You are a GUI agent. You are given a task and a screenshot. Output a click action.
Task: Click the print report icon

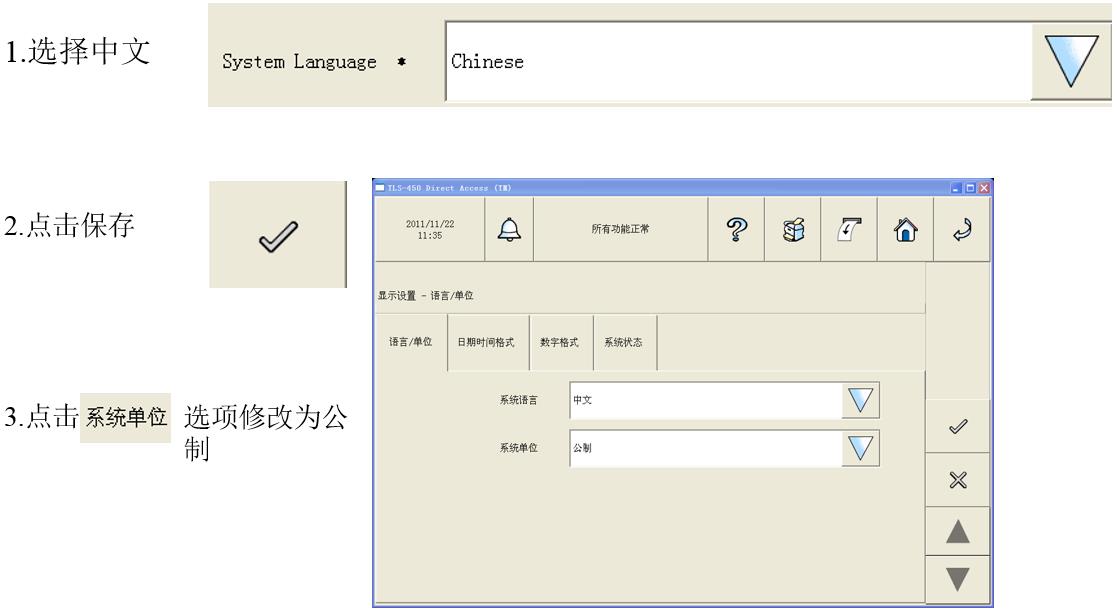[x=848, y=229]
